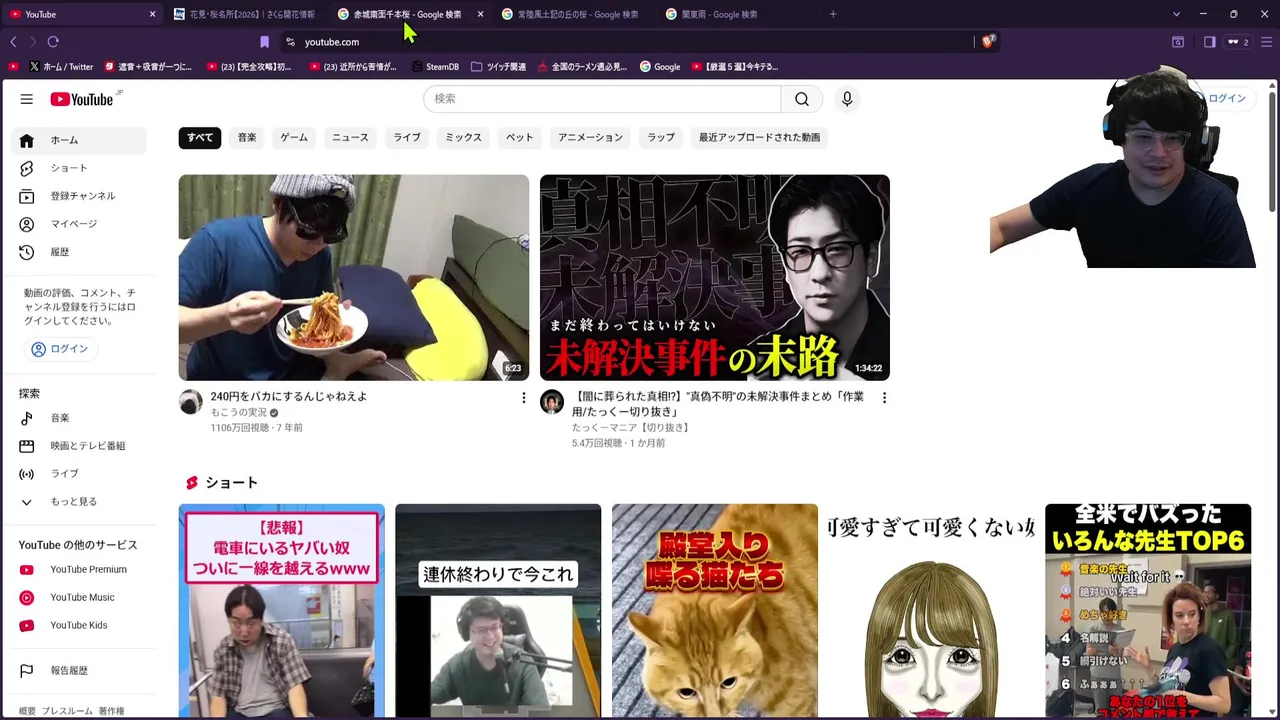The height and width of the screenshot is (720, 1280).
Task: Select the すべて filter chip
Action: click(200, 137)
